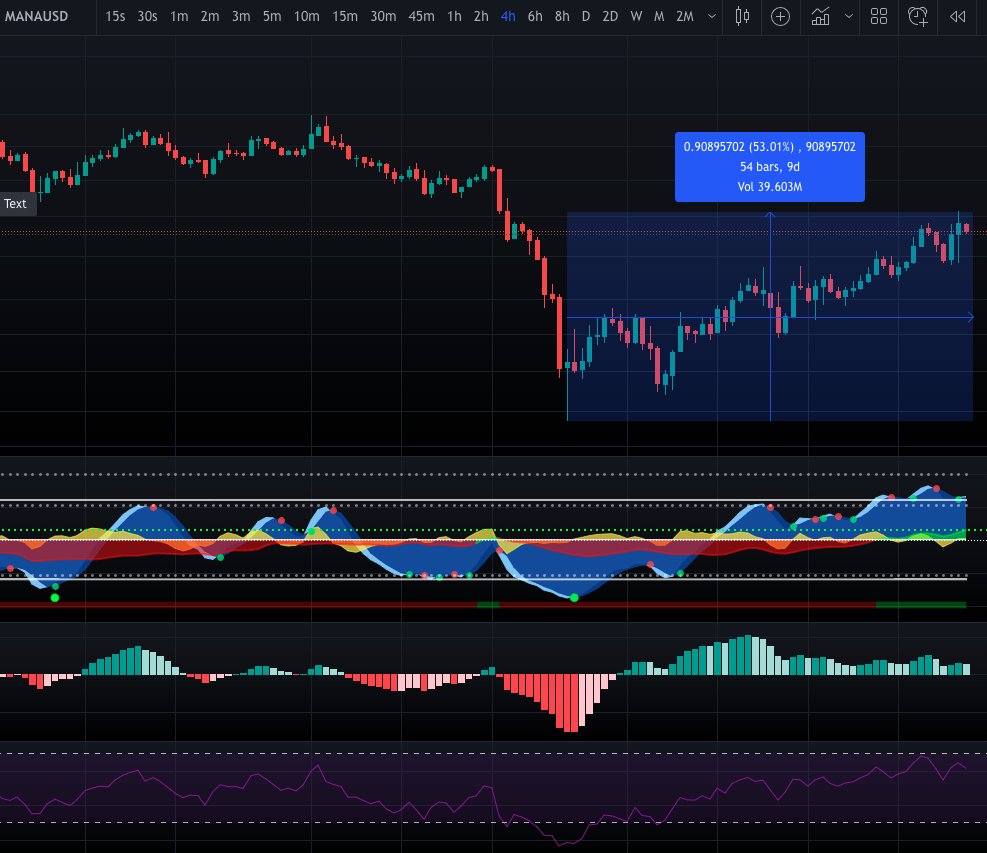This screenshot has width=987, height=853.
Task: Select the 2D timeframe
Action: pyautogui.click(x=610, y=16)
